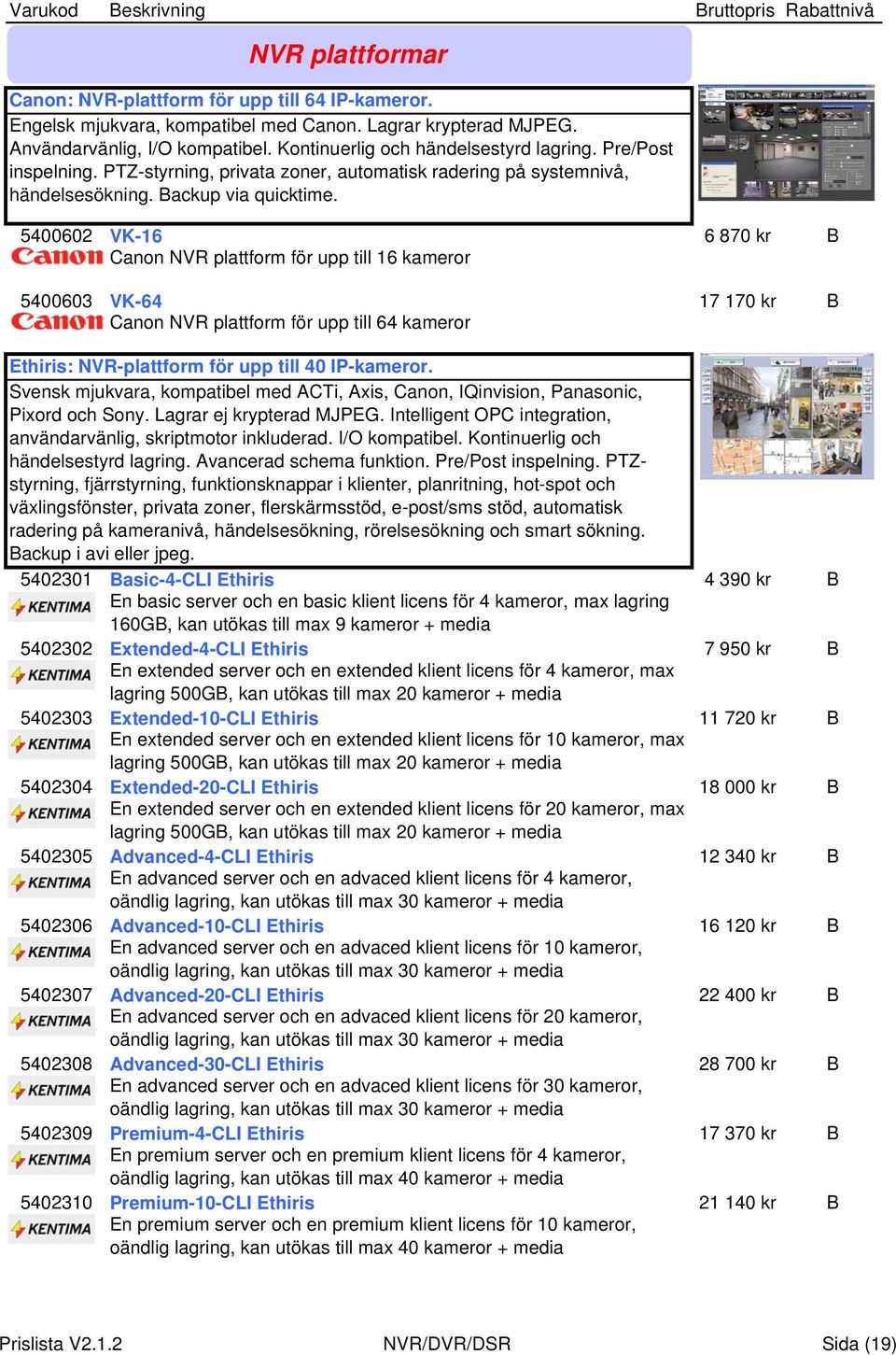Click the 21 140 kr price

pyautogui.click(x=737, y=1203)
